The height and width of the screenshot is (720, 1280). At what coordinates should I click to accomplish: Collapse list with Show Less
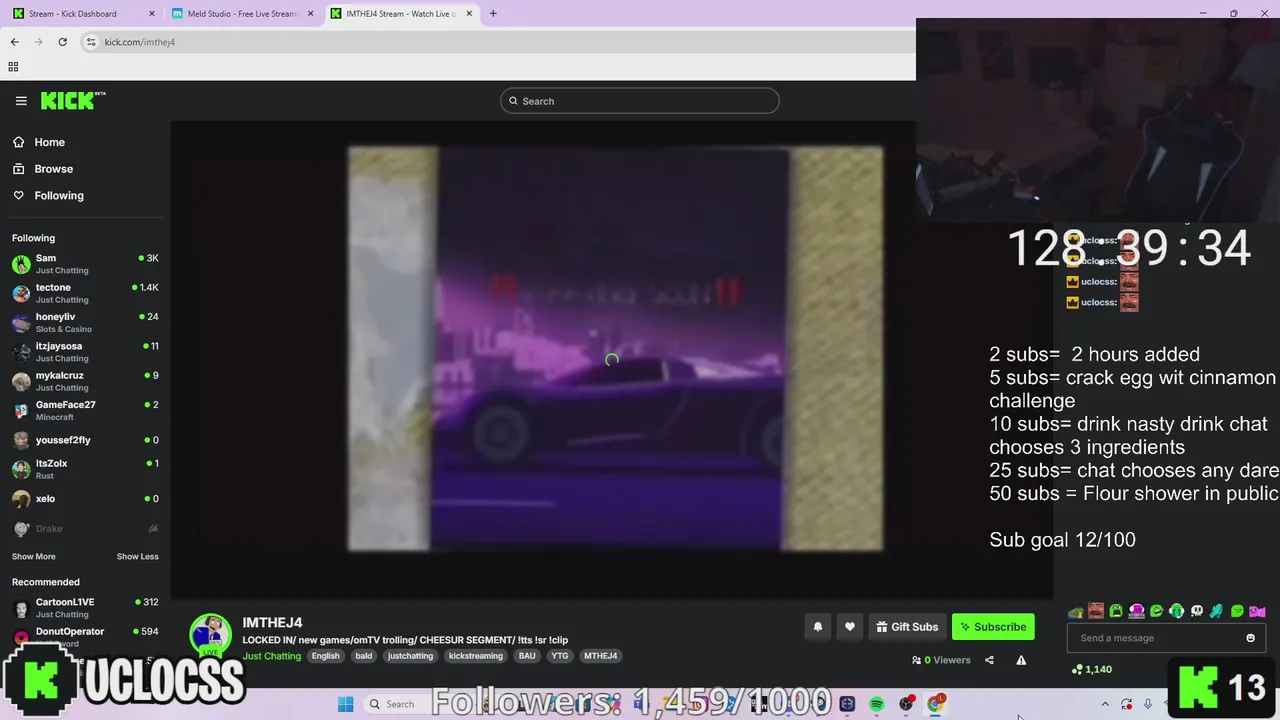(x=138, y=557)
